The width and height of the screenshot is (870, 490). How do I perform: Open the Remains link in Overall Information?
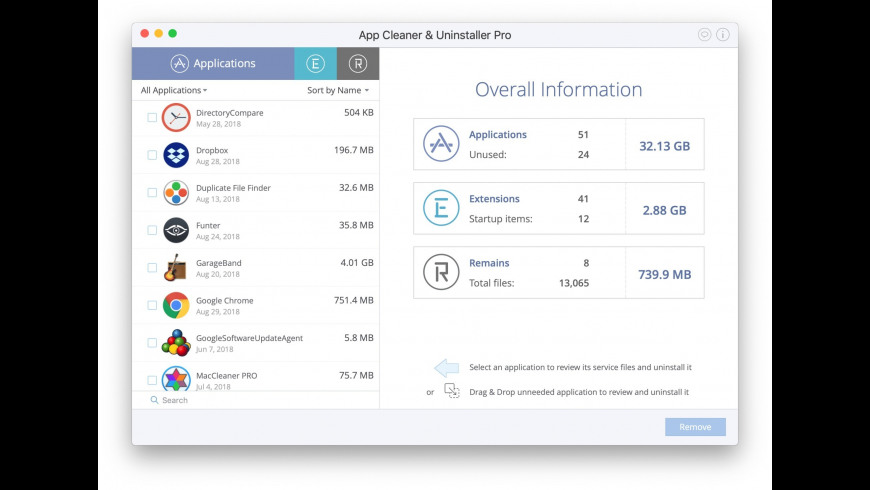[489, 263]
